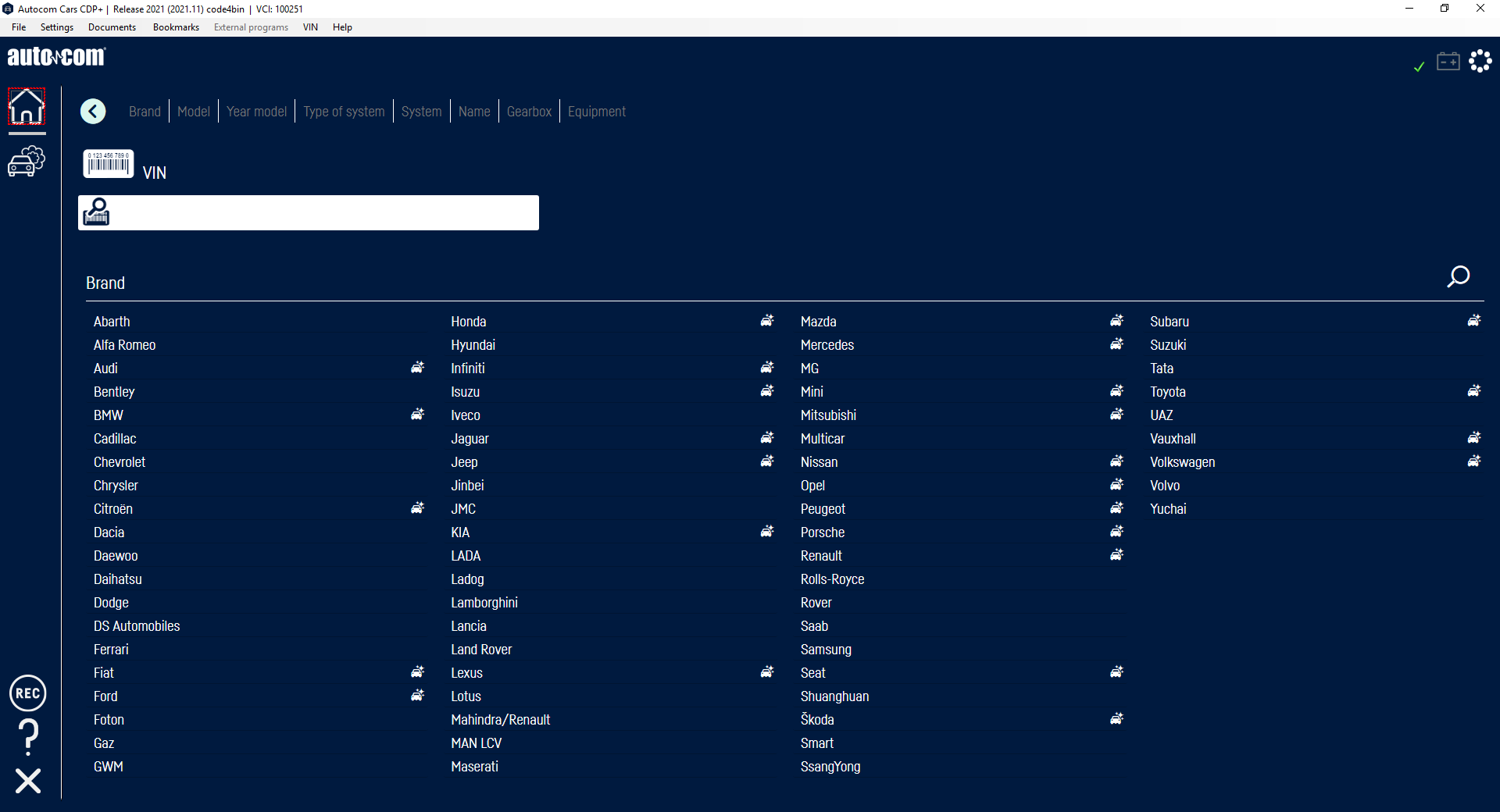Click the Home icon in sidebar
Image resolution: width=1500 pixels, height=812 pixels.
[27, 107]
